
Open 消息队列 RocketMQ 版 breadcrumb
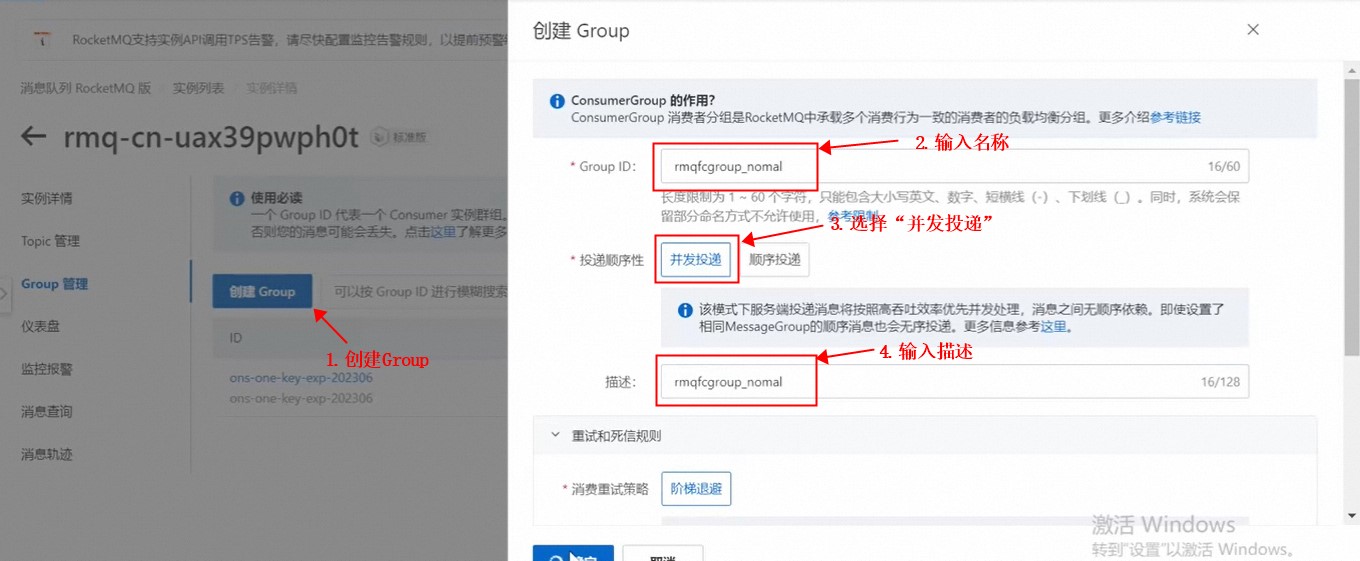[x=86, y=88]
